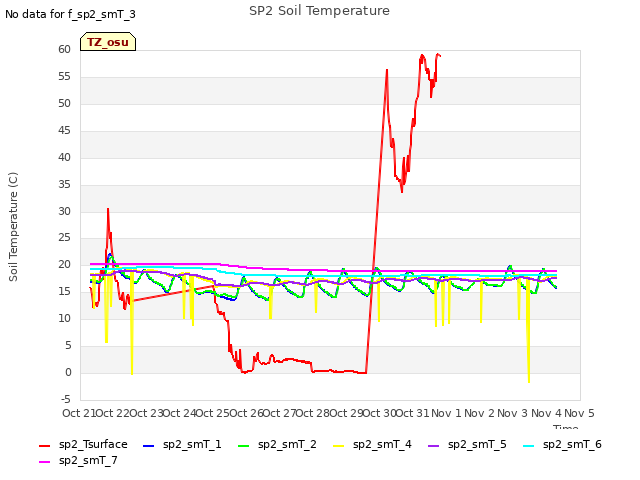Toggle sp2_smT_2 legend entry
Screen dimensions: 640x480
tap(277, 444)
